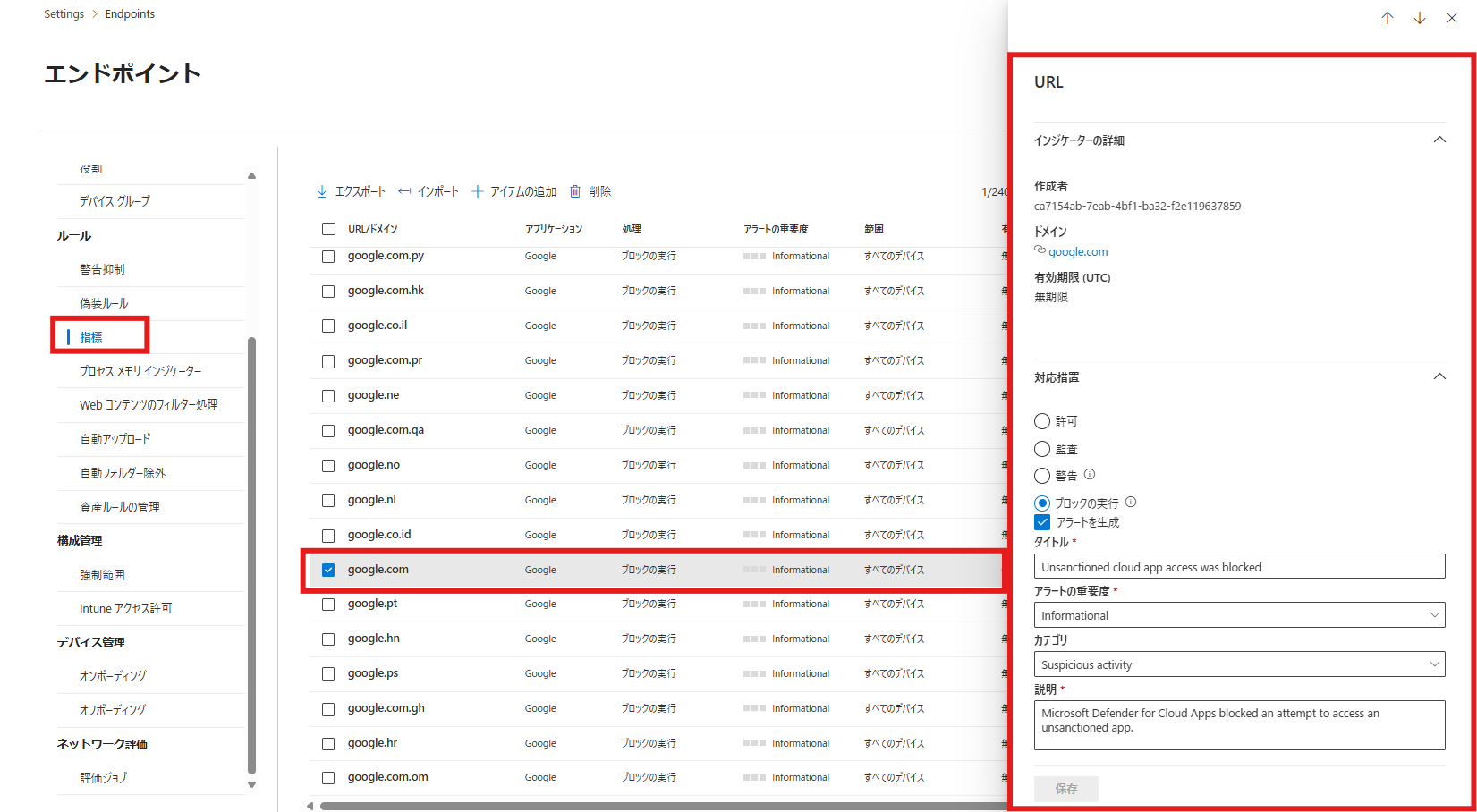Check the google.com.py row checkbox
Viewport: 1477px width, 812px height.
coord(328,257)
